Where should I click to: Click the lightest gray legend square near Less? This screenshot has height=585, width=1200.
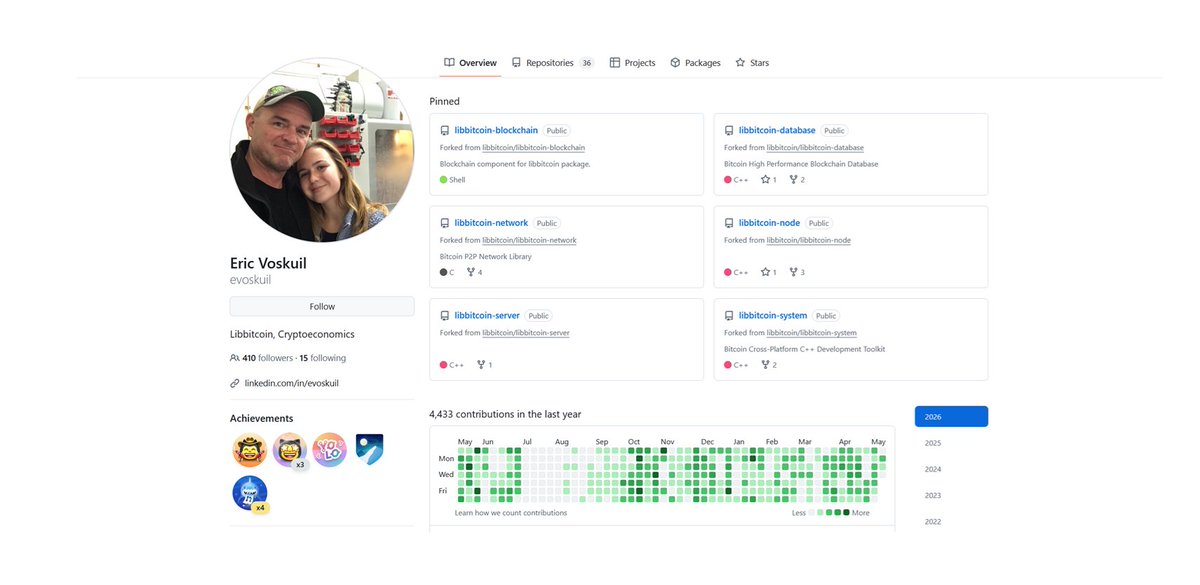812,512
